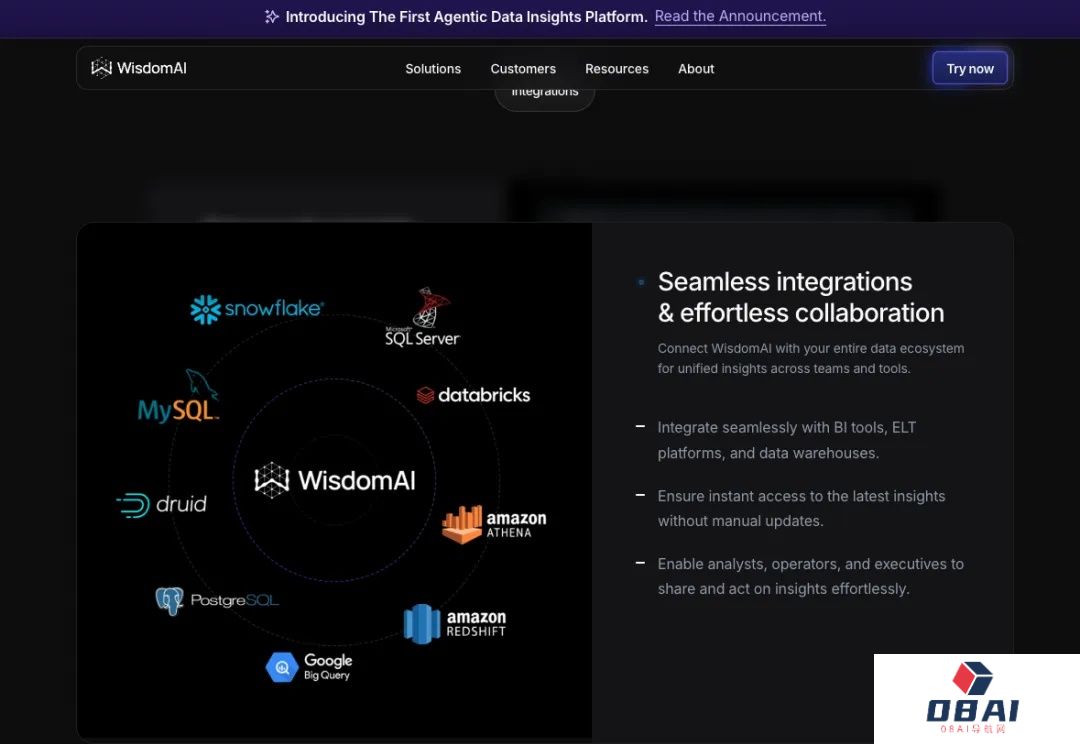Click the sparkle icon in announcement banner
Screen dimensions: 1080x744
[272, 17]
